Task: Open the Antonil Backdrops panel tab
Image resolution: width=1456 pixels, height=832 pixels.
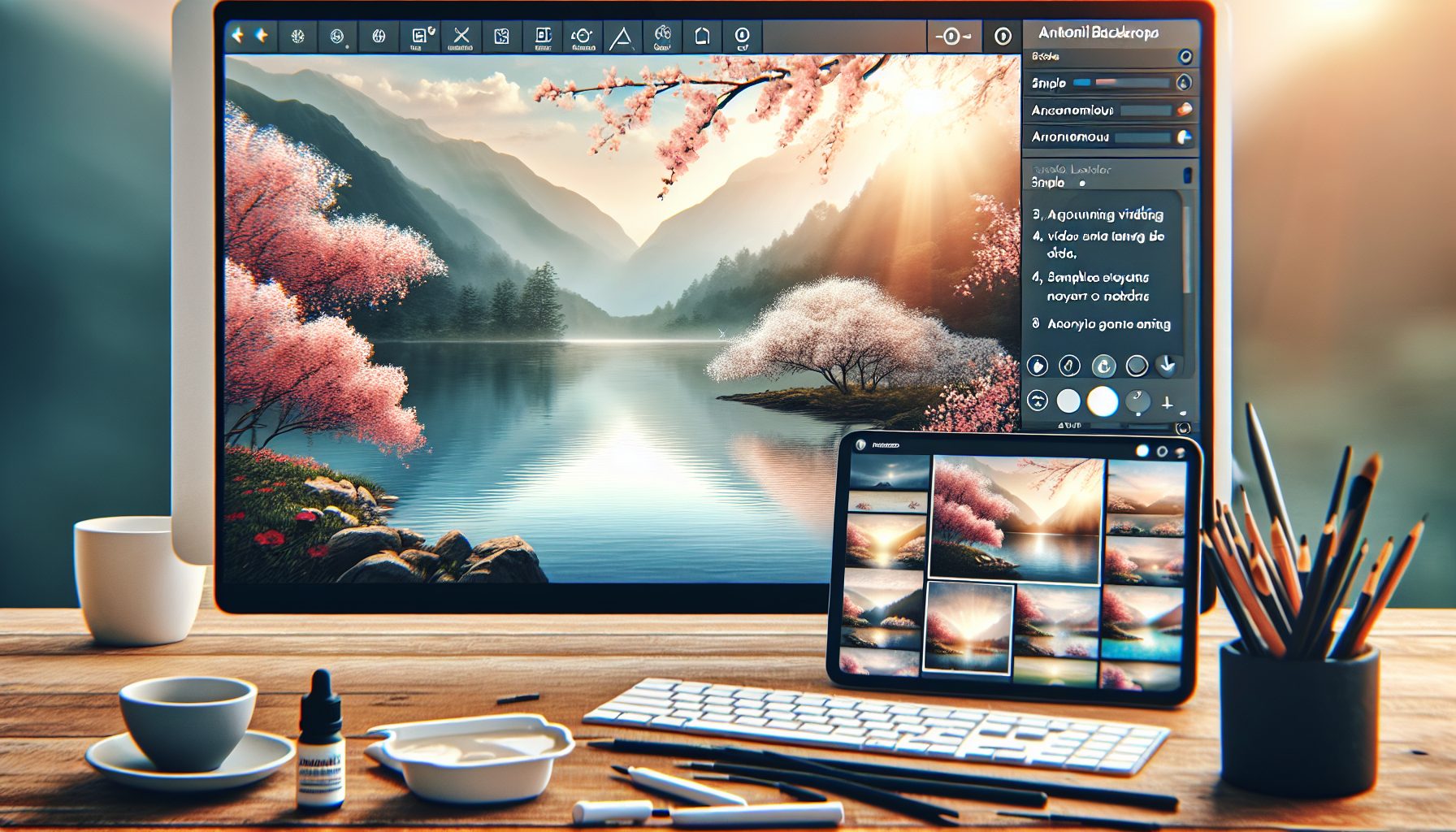Action: tap(1098, 33)
